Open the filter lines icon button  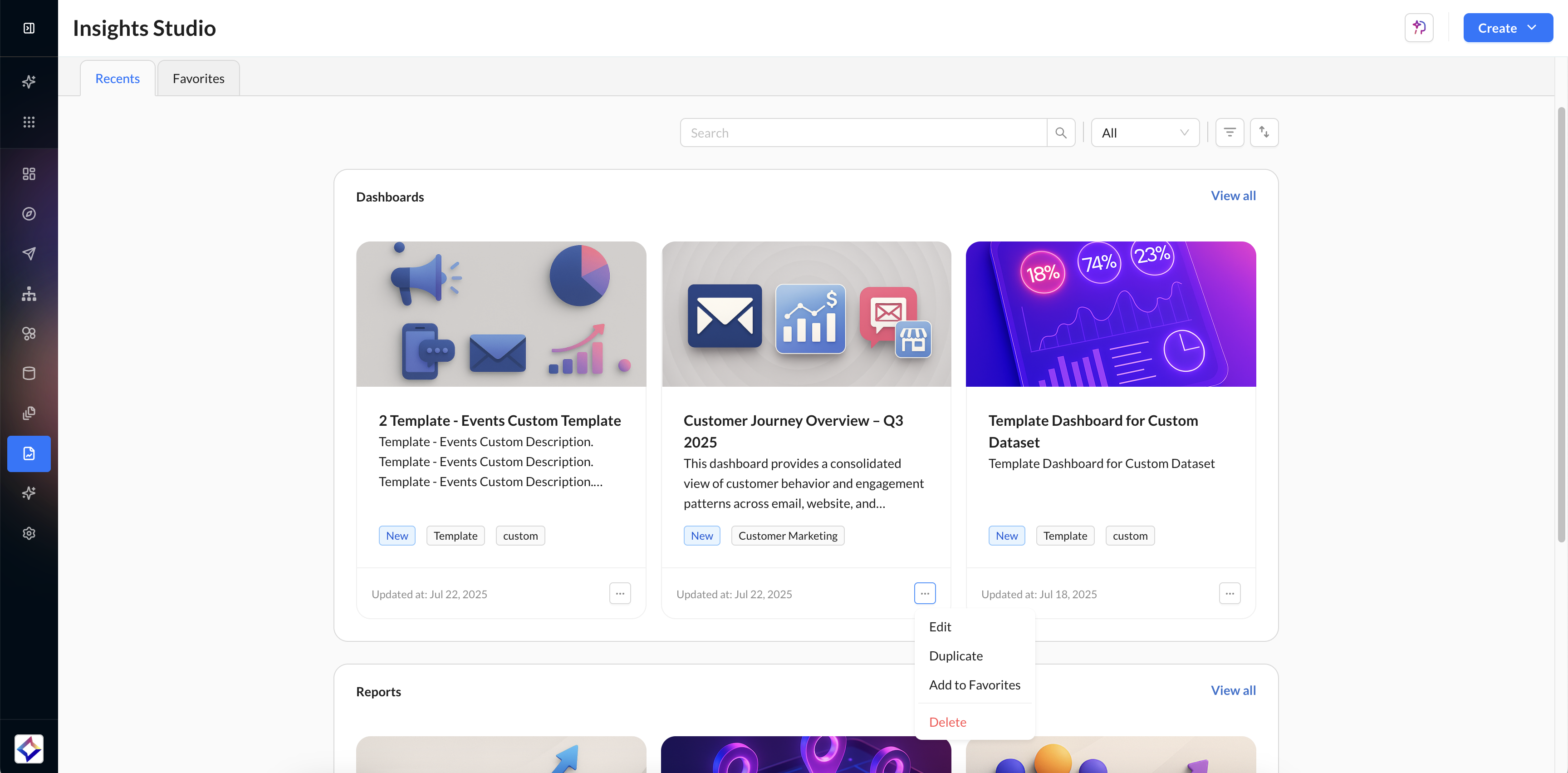coord(1229,133)
